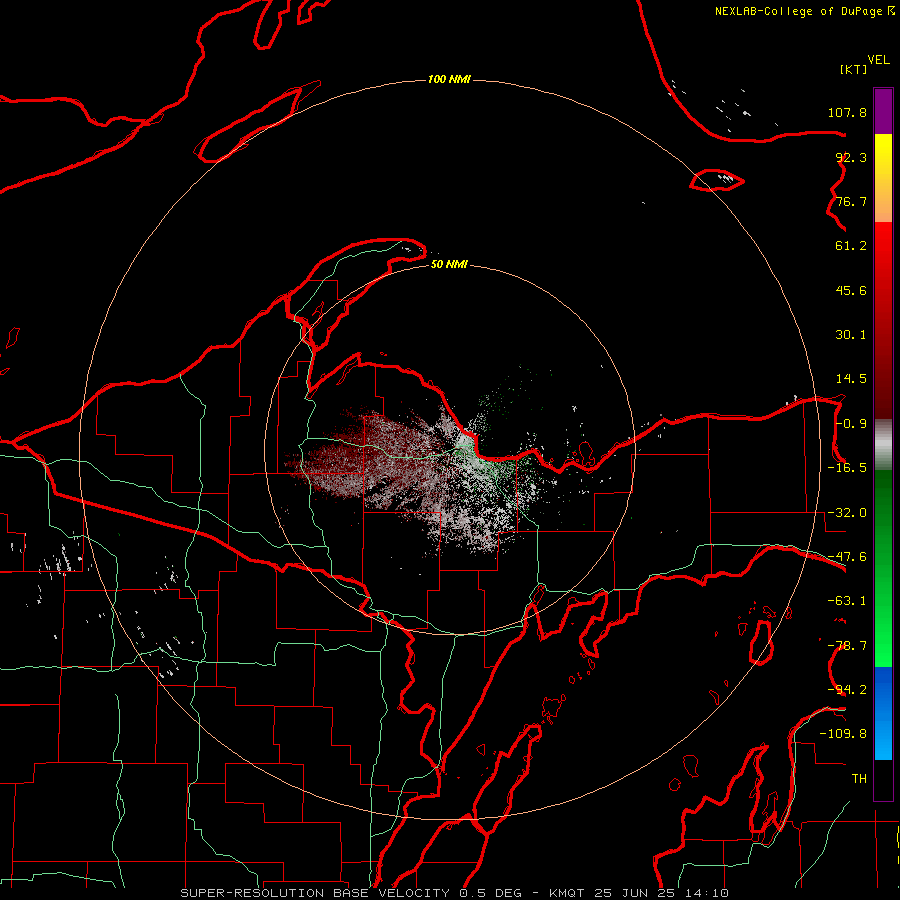Image resolution: width=900 pixels, height=900 pixels.
Task: Select the -63.1 scale value
Action: tap(847, 601)
